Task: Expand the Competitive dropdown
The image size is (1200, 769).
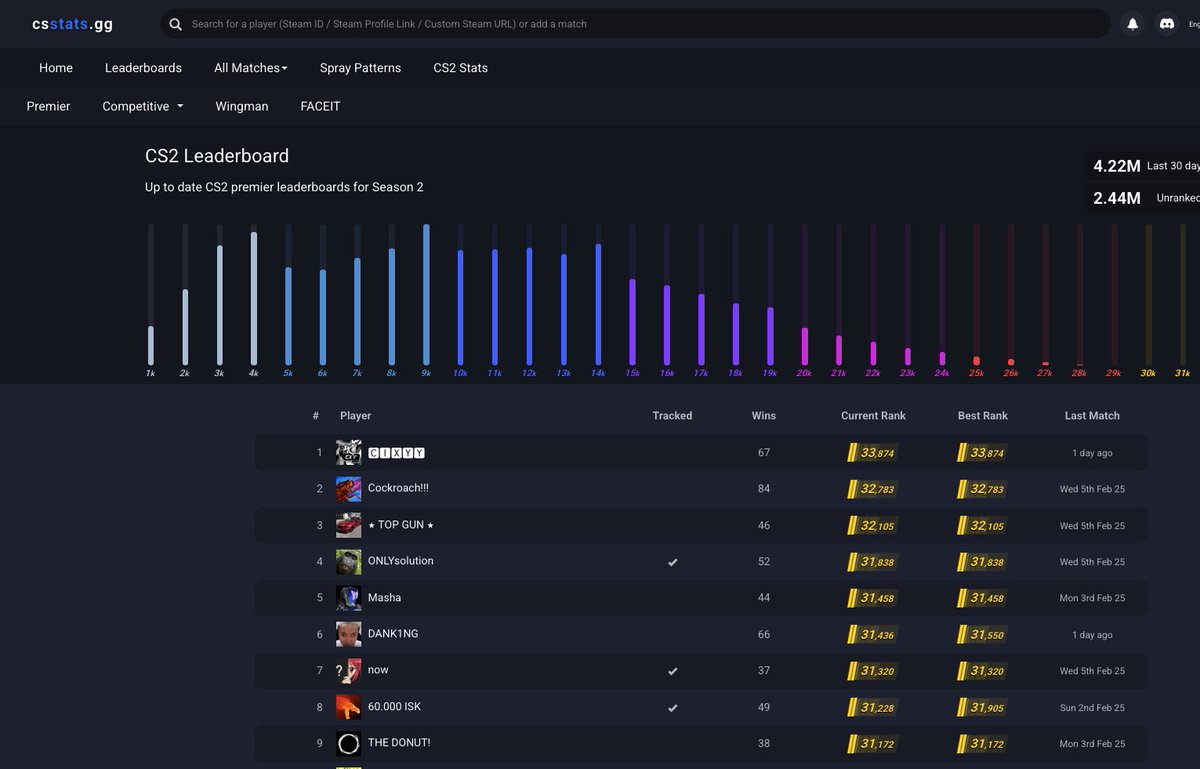Action: coord(143,106)
